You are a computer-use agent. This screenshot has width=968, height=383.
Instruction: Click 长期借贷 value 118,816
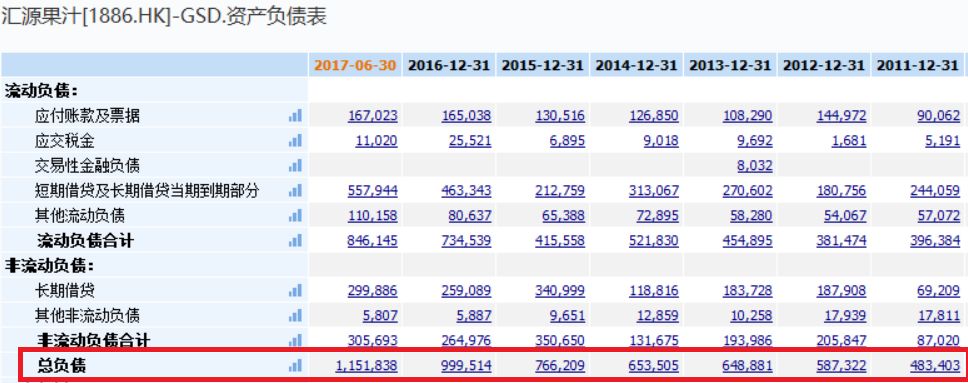[x=654, y=290]
